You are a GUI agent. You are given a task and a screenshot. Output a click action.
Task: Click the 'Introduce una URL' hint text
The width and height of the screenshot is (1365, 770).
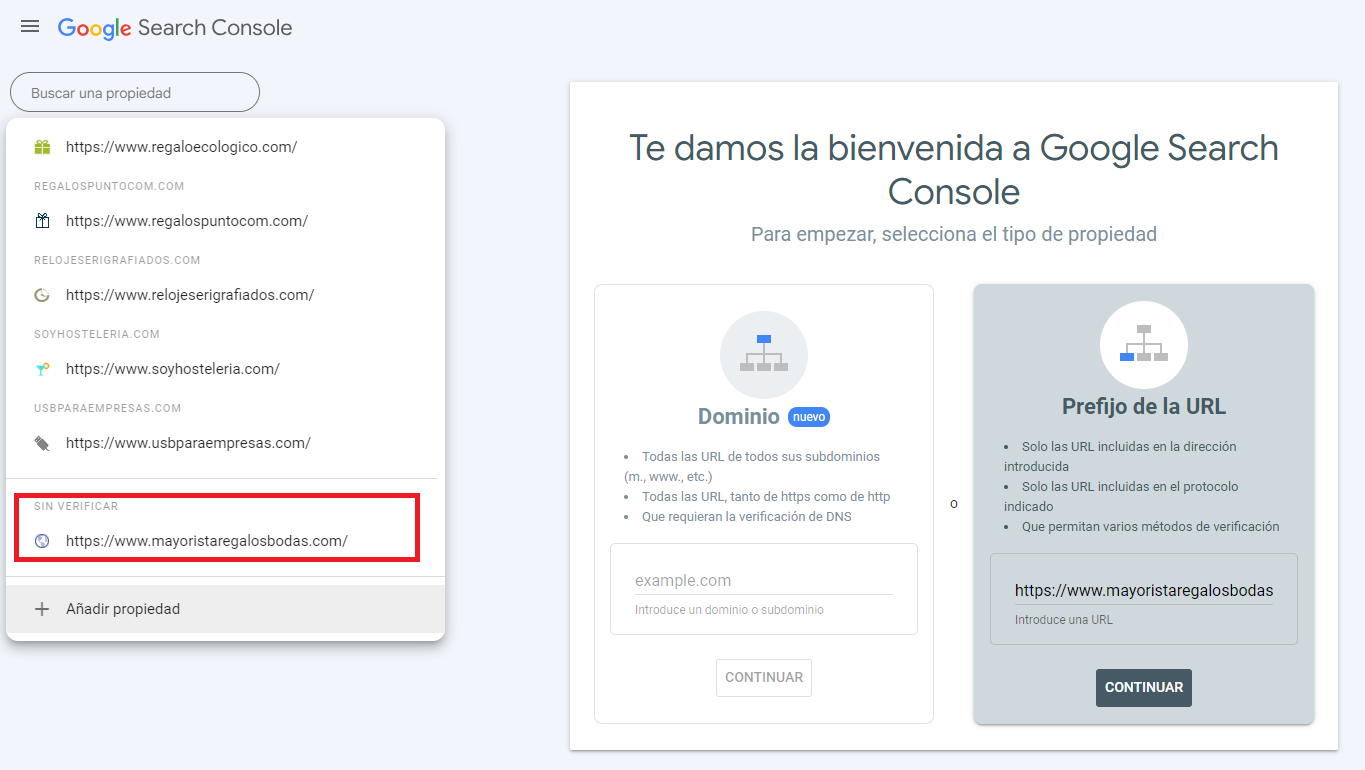1064,620
